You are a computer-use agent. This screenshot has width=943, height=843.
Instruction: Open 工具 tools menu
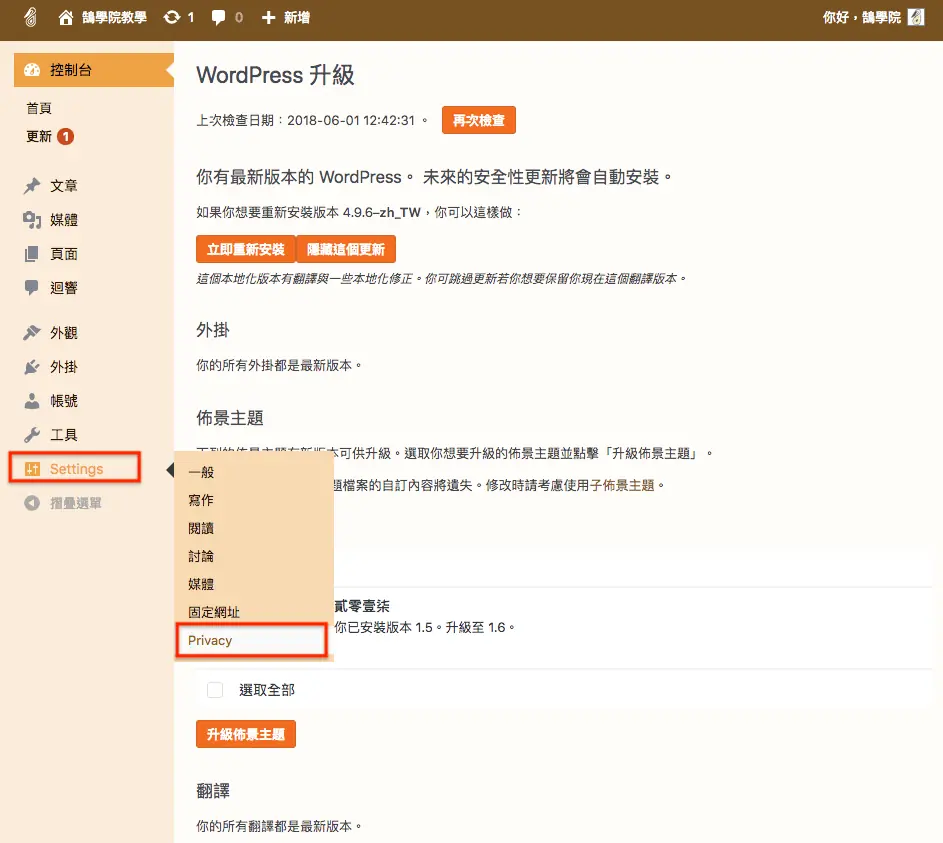(x=64, y=435)
